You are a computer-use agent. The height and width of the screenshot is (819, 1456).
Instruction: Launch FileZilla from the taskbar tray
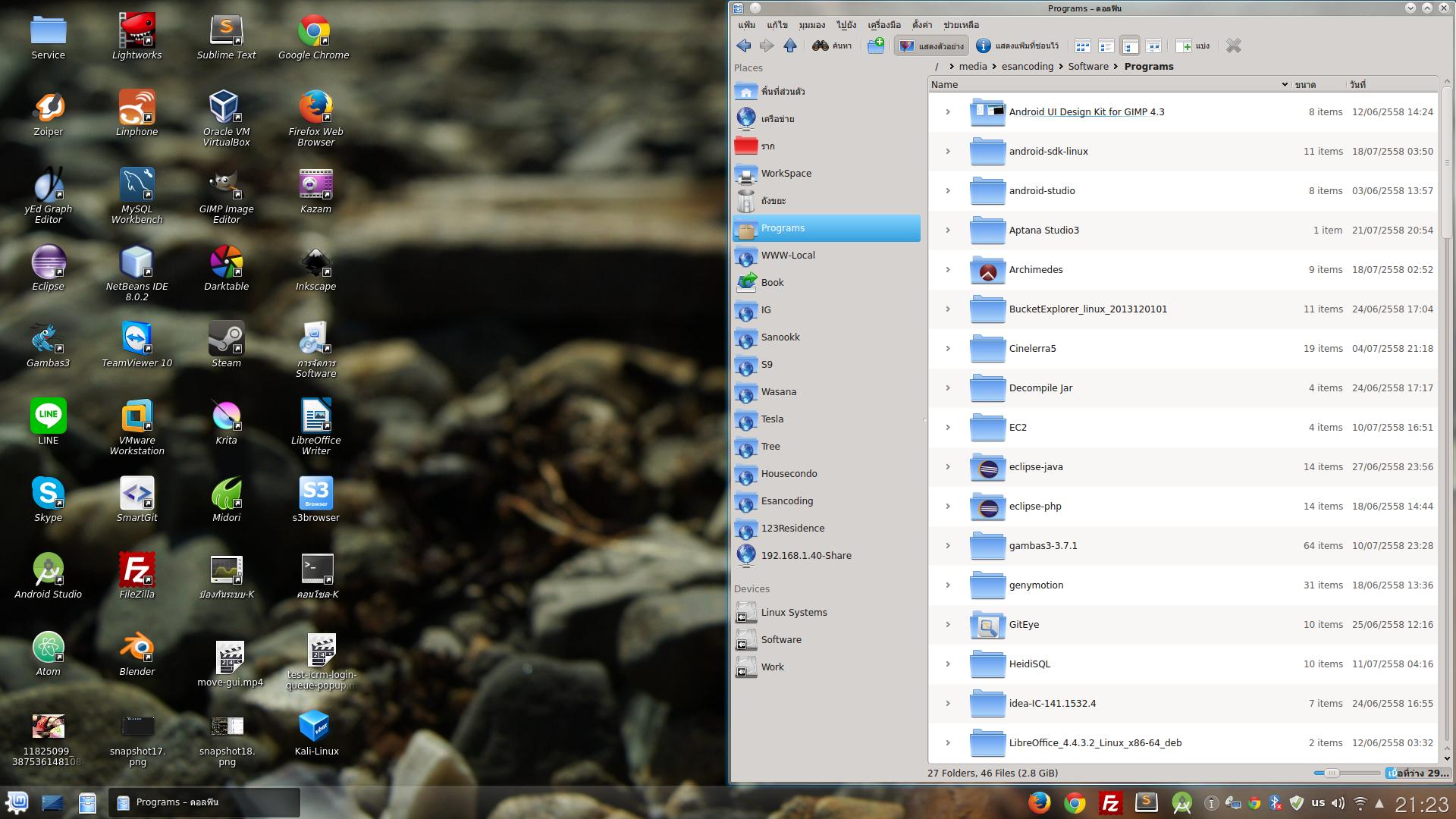click(x=1110, y=803)
